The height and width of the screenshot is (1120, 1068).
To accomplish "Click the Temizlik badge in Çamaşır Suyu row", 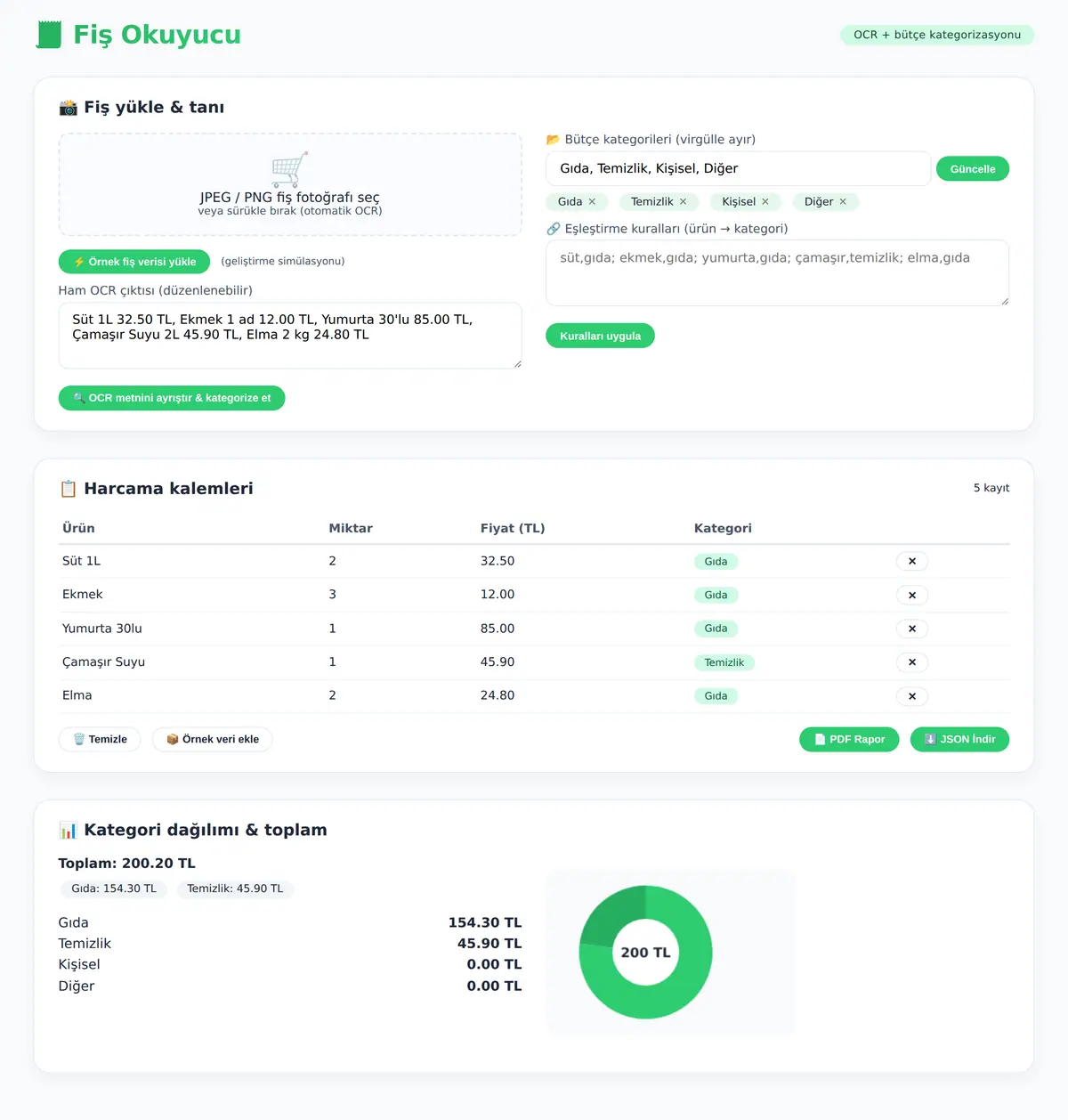I will pyautogui.click(x=724, y=662).
